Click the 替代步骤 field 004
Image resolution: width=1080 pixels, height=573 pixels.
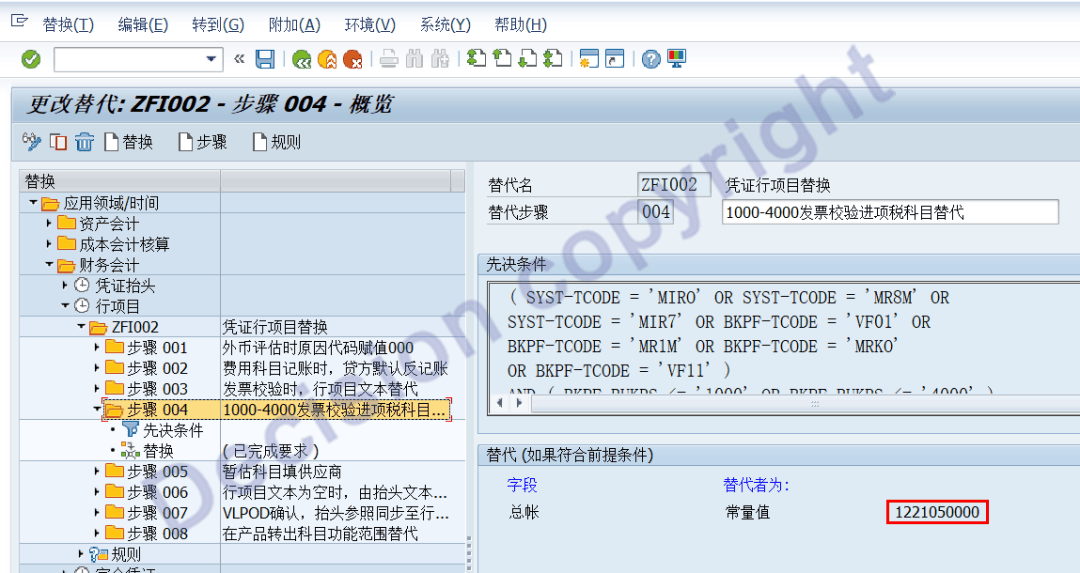tap(655, 212)
